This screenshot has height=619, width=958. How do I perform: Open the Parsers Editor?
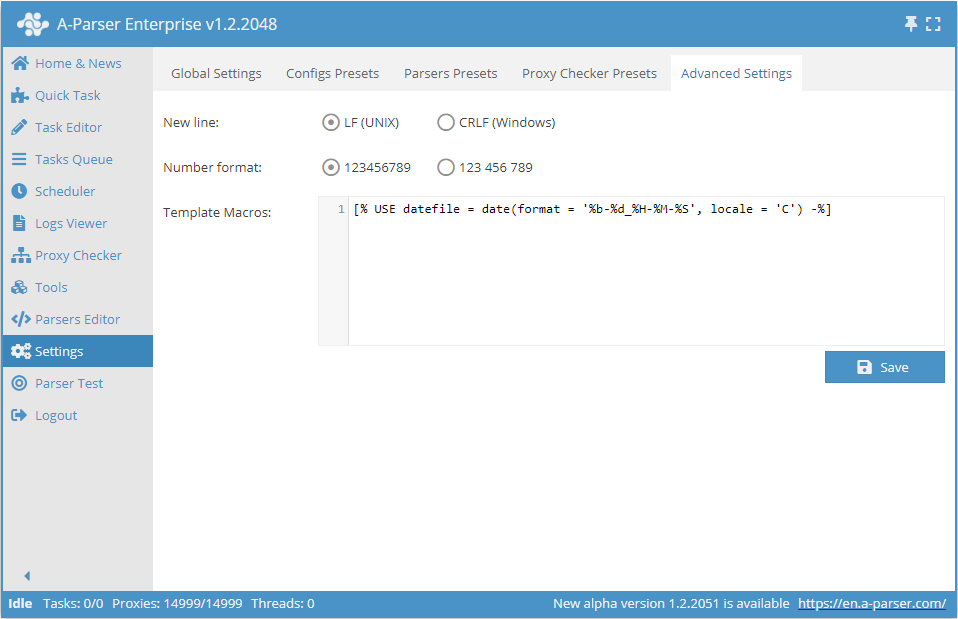point(74,319)
